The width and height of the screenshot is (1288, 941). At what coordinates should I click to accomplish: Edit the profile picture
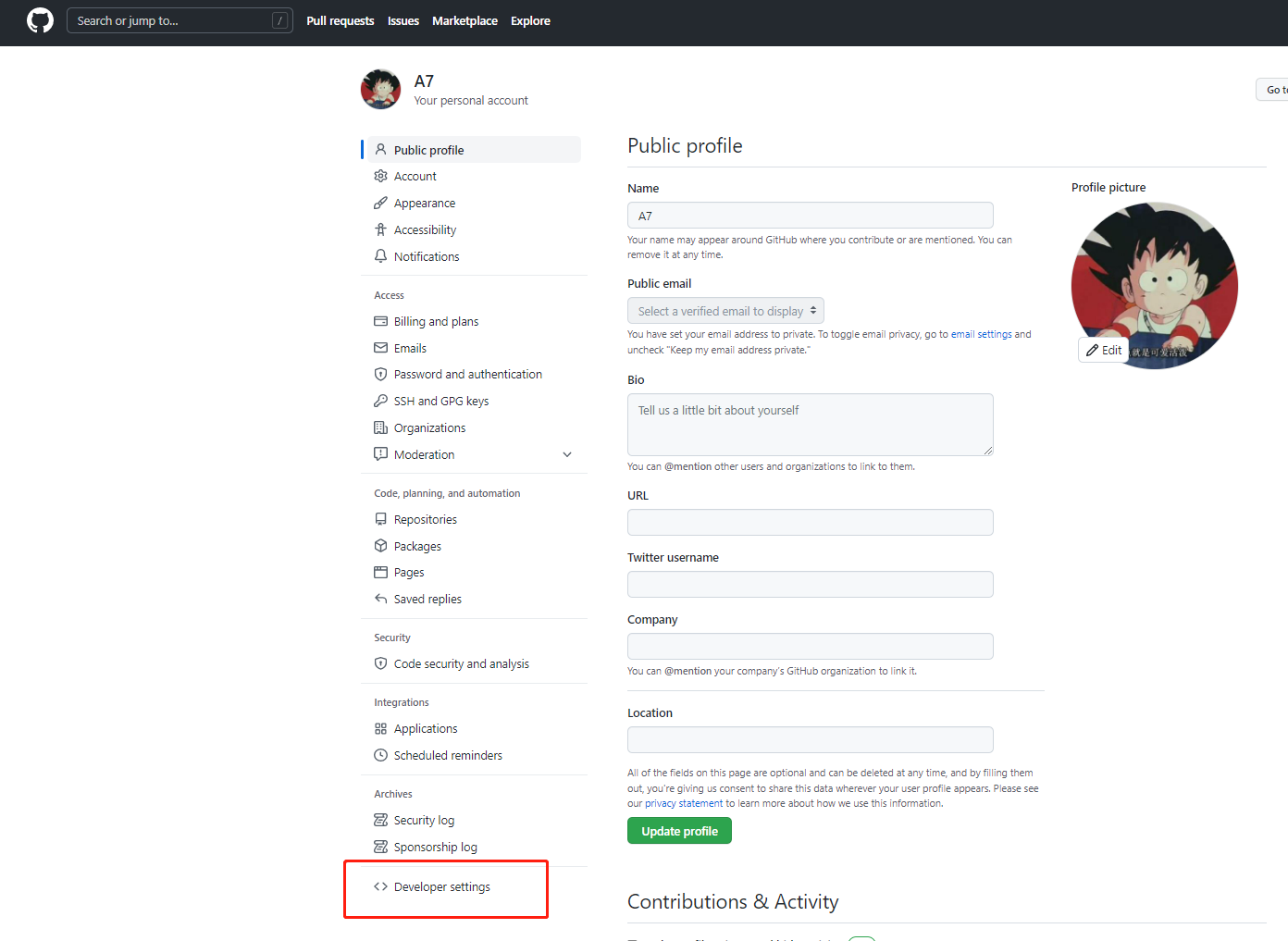(x=1104, y=350)
